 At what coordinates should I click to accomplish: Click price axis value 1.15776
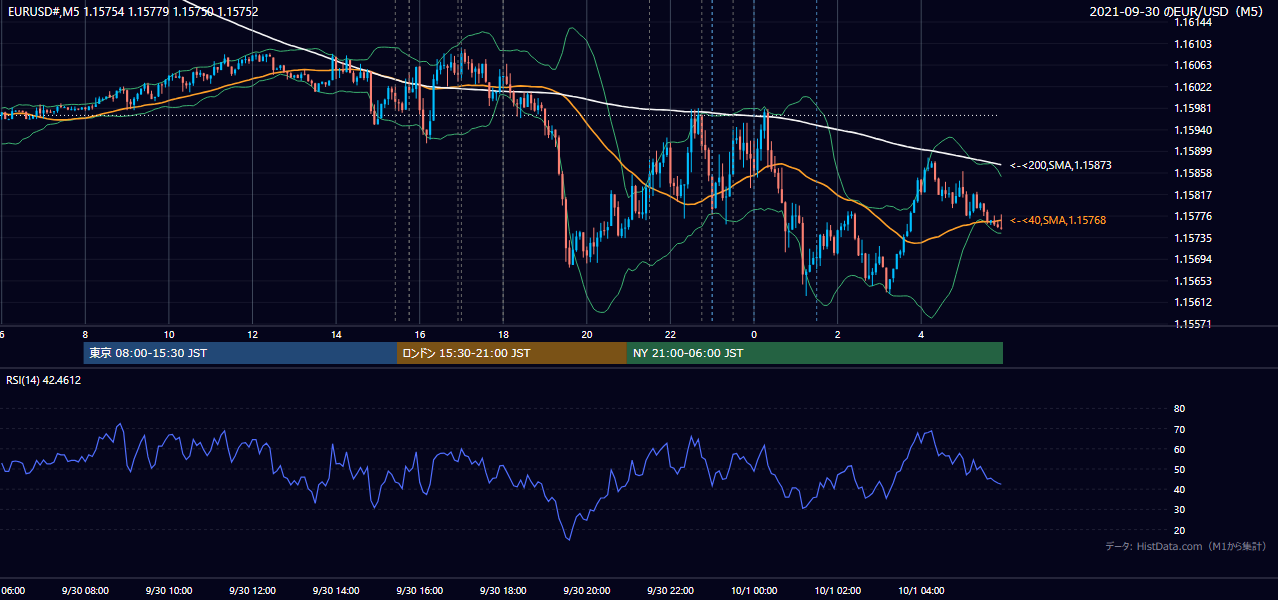[1193, 216]
